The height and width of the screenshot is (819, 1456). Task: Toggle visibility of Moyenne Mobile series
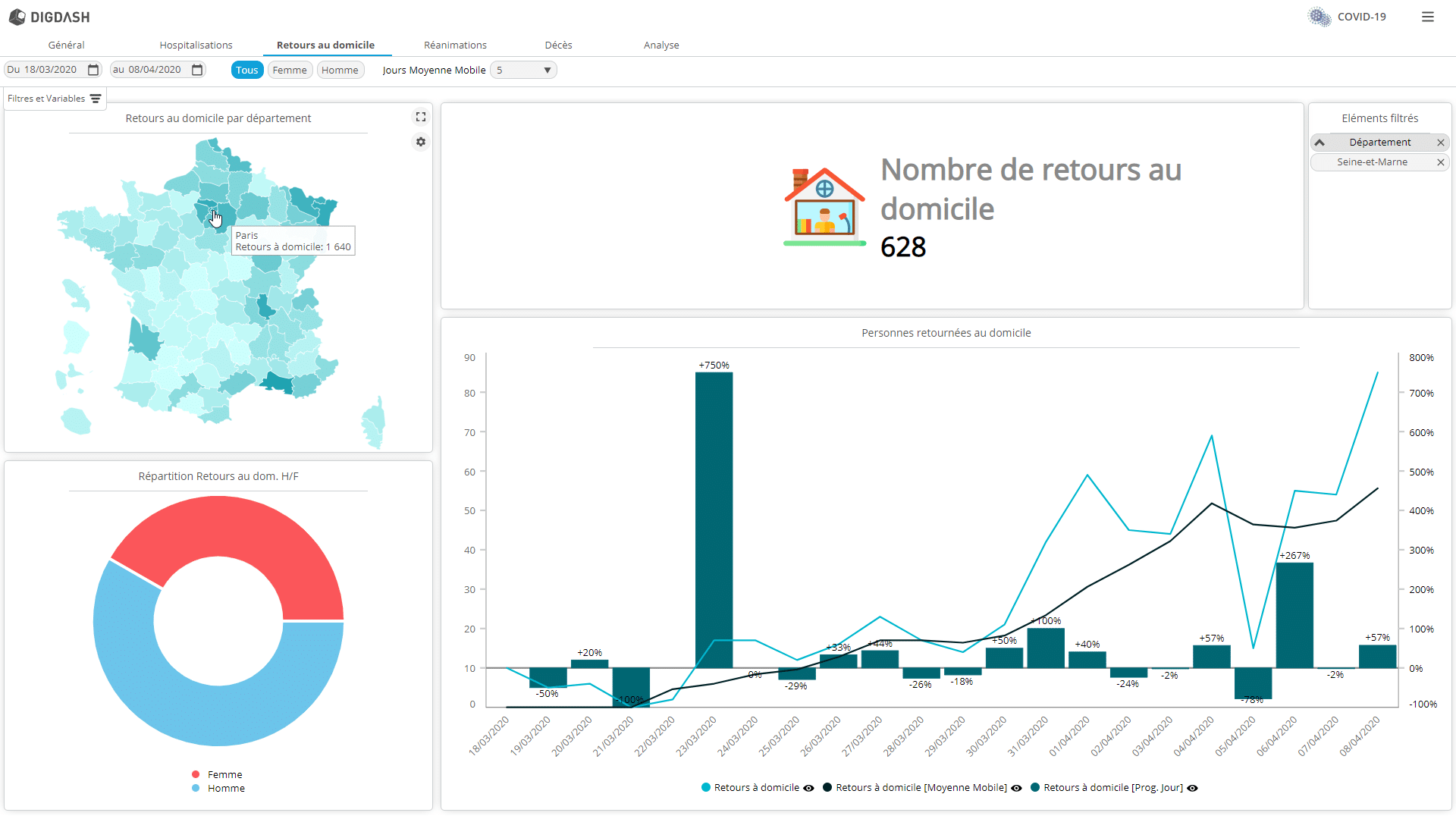click(1016, 788)
